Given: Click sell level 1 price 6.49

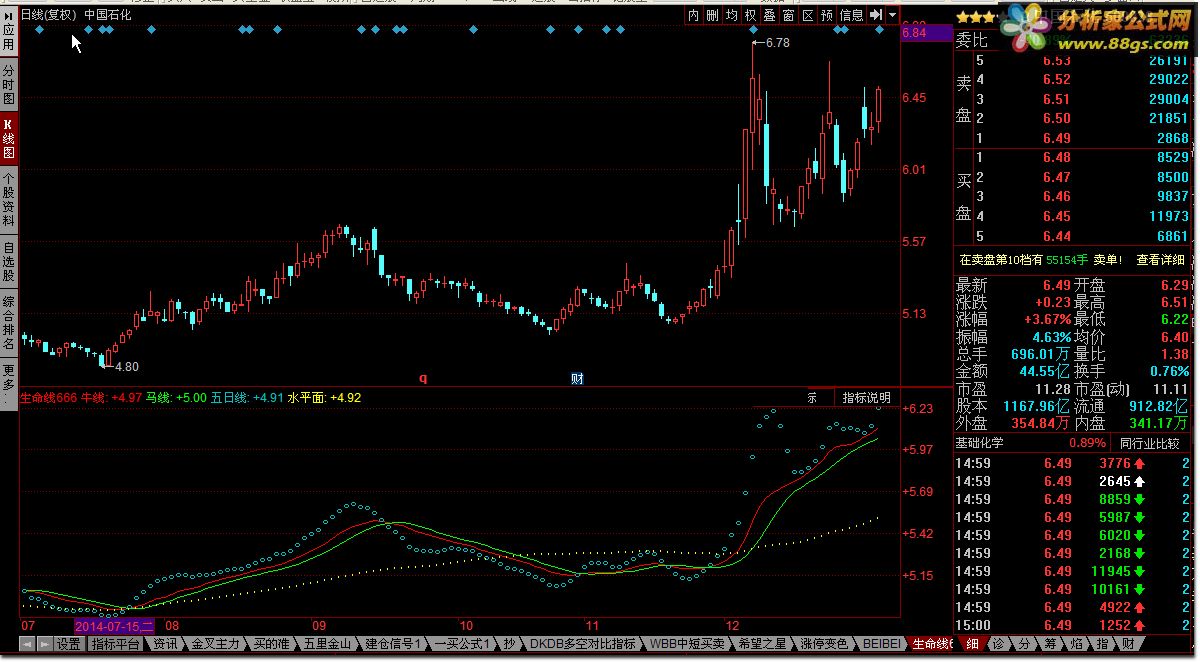Looking at the screenshot, I should pyautogui.click(x=1057, y=138).
